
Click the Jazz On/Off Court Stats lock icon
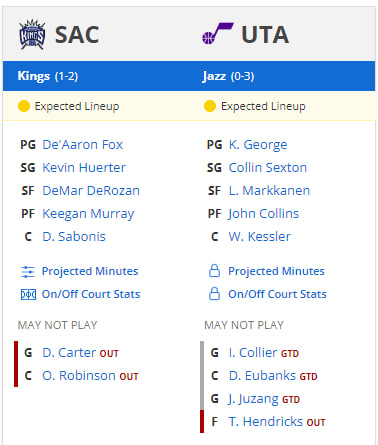[214, 294]
